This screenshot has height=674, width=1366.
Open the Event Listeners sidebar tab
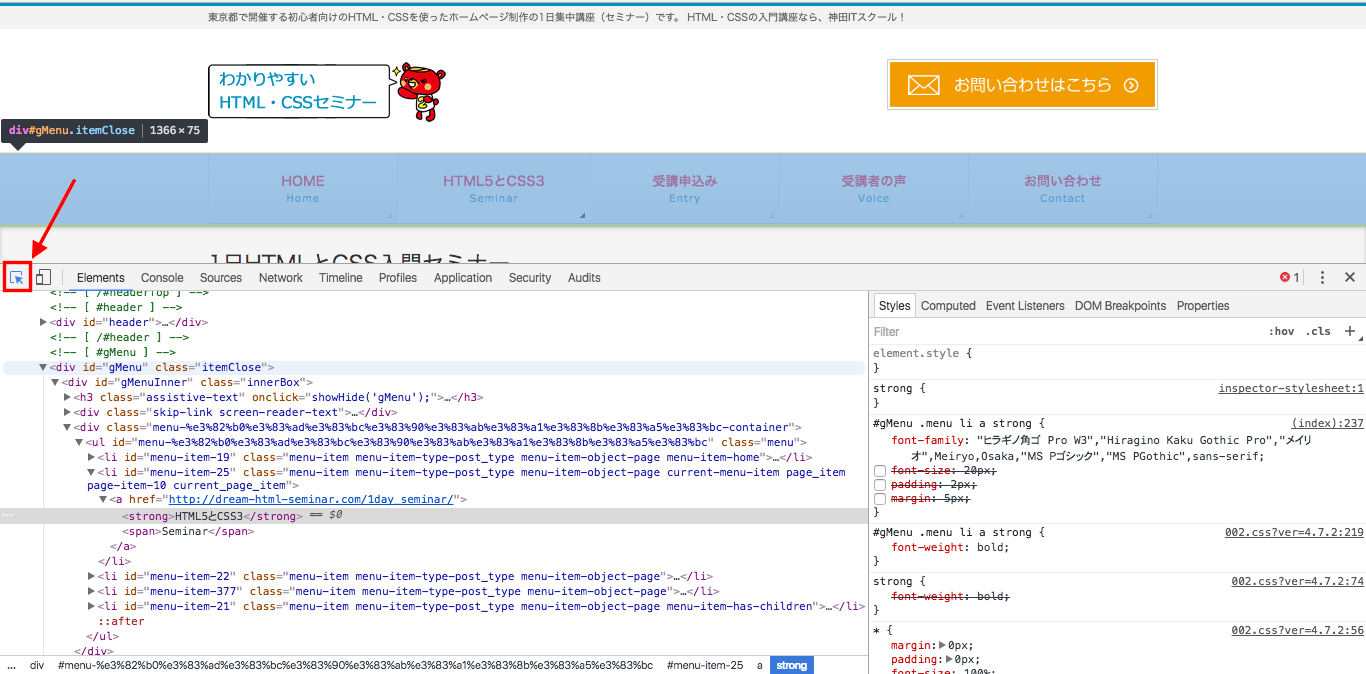pyautogui.click(x=1025, y=306)
